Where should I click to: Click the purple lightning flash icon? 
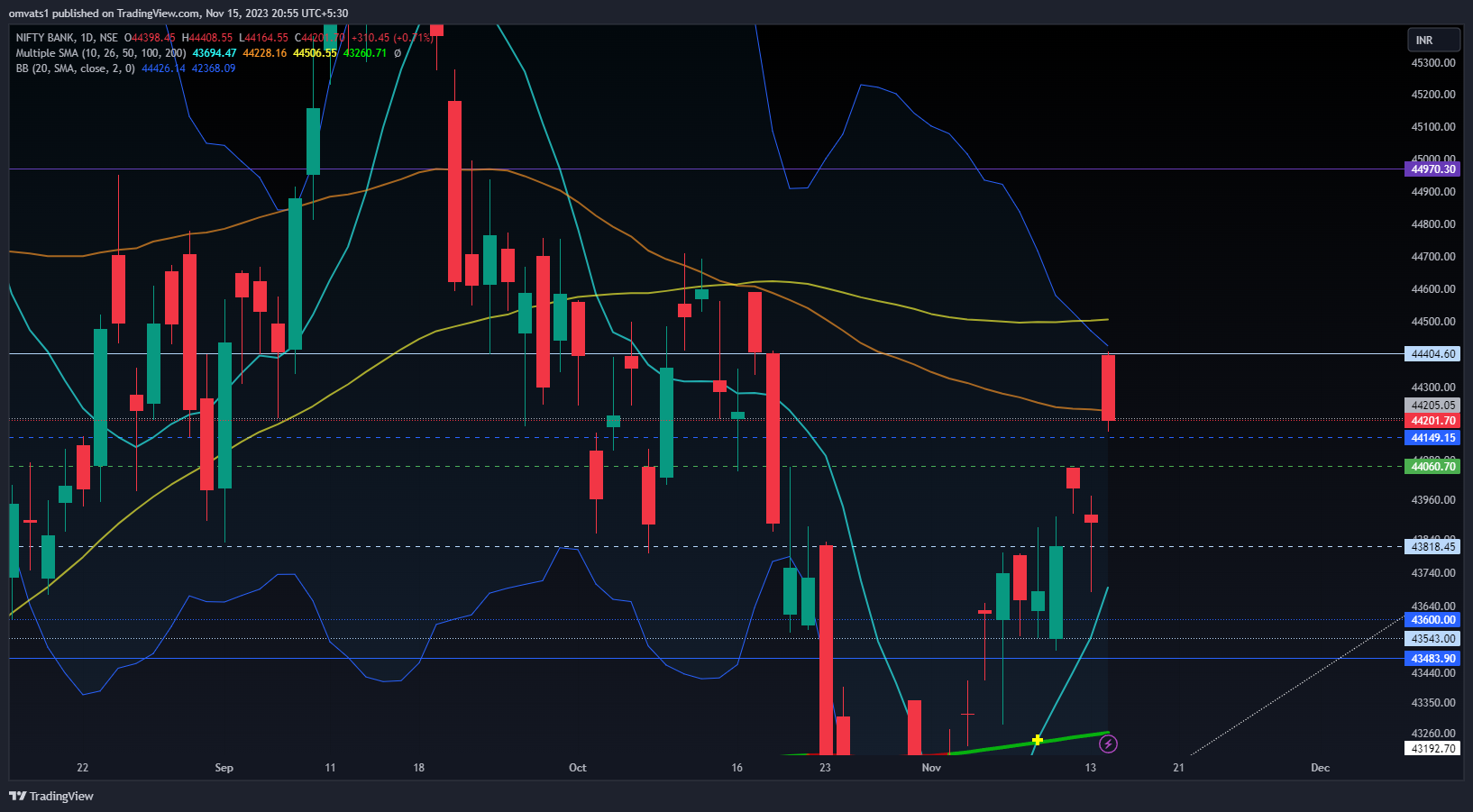click(x=1109, y=744)
